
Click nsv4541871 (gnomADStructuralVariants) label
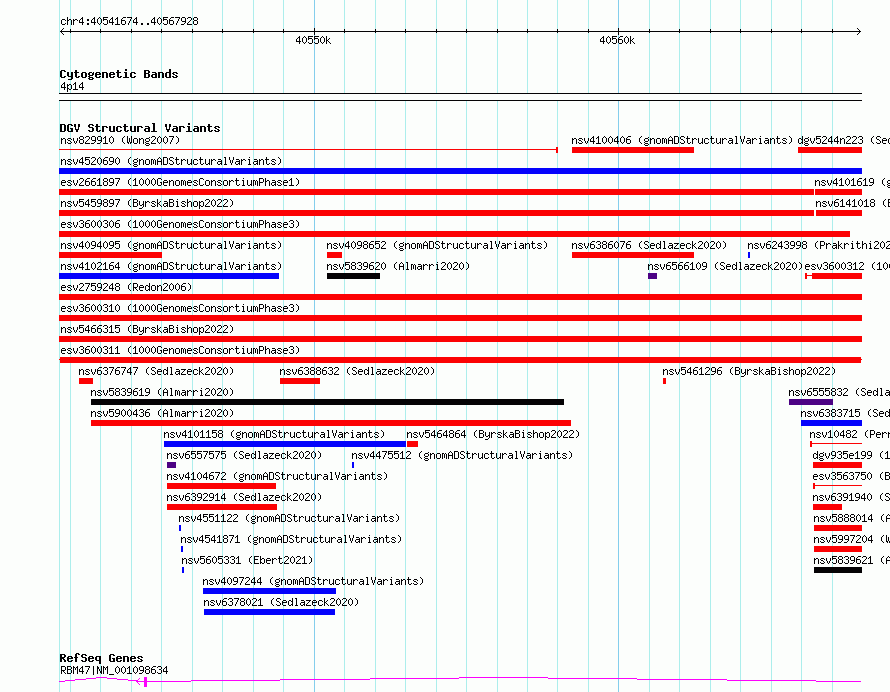[291, 539]
